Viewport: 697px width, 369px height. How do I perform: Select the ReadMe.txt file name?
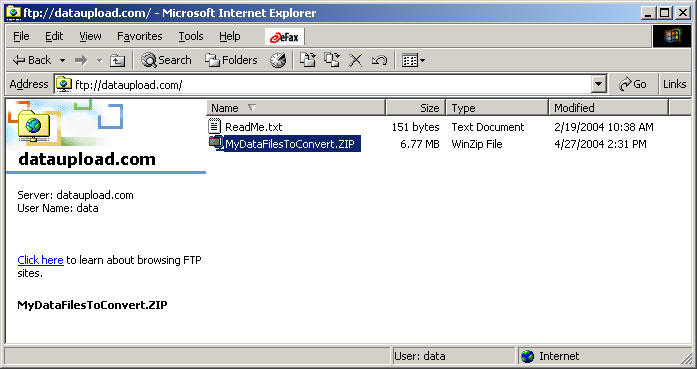point(253,127)
